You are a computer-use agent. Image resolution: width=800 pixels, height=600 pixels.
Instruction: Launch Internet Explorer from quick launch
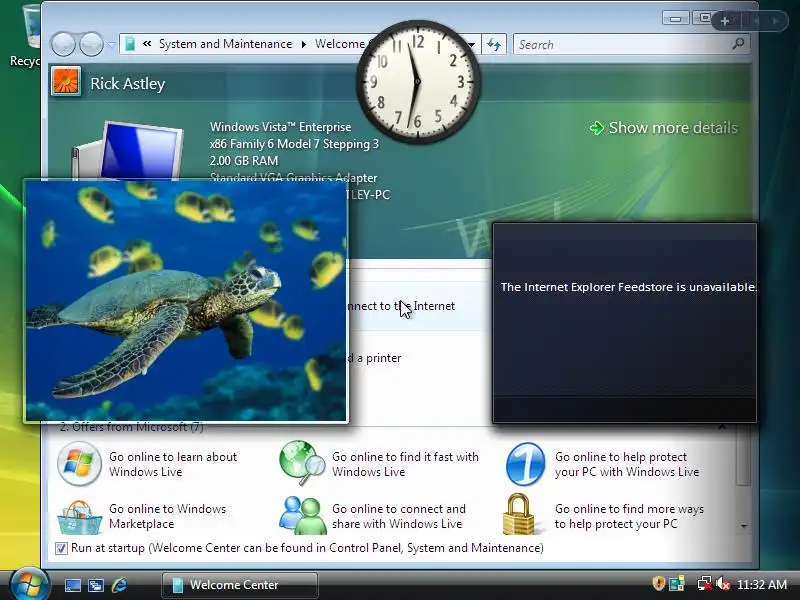click(119, 585)
